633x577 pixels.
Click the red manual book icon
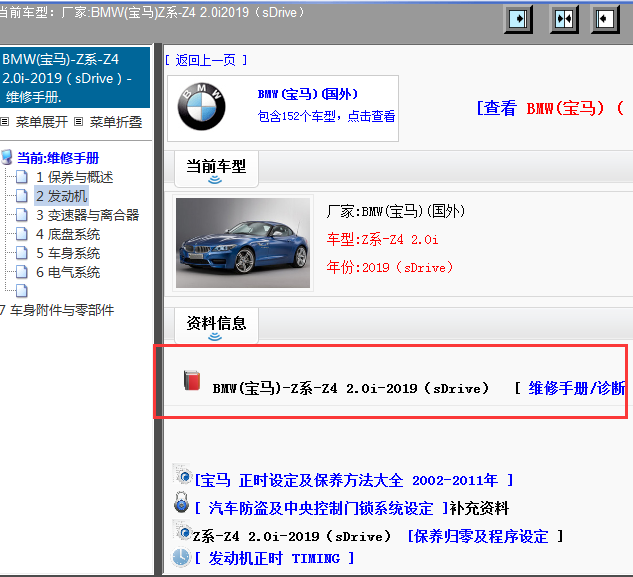[x=192, y=380]
